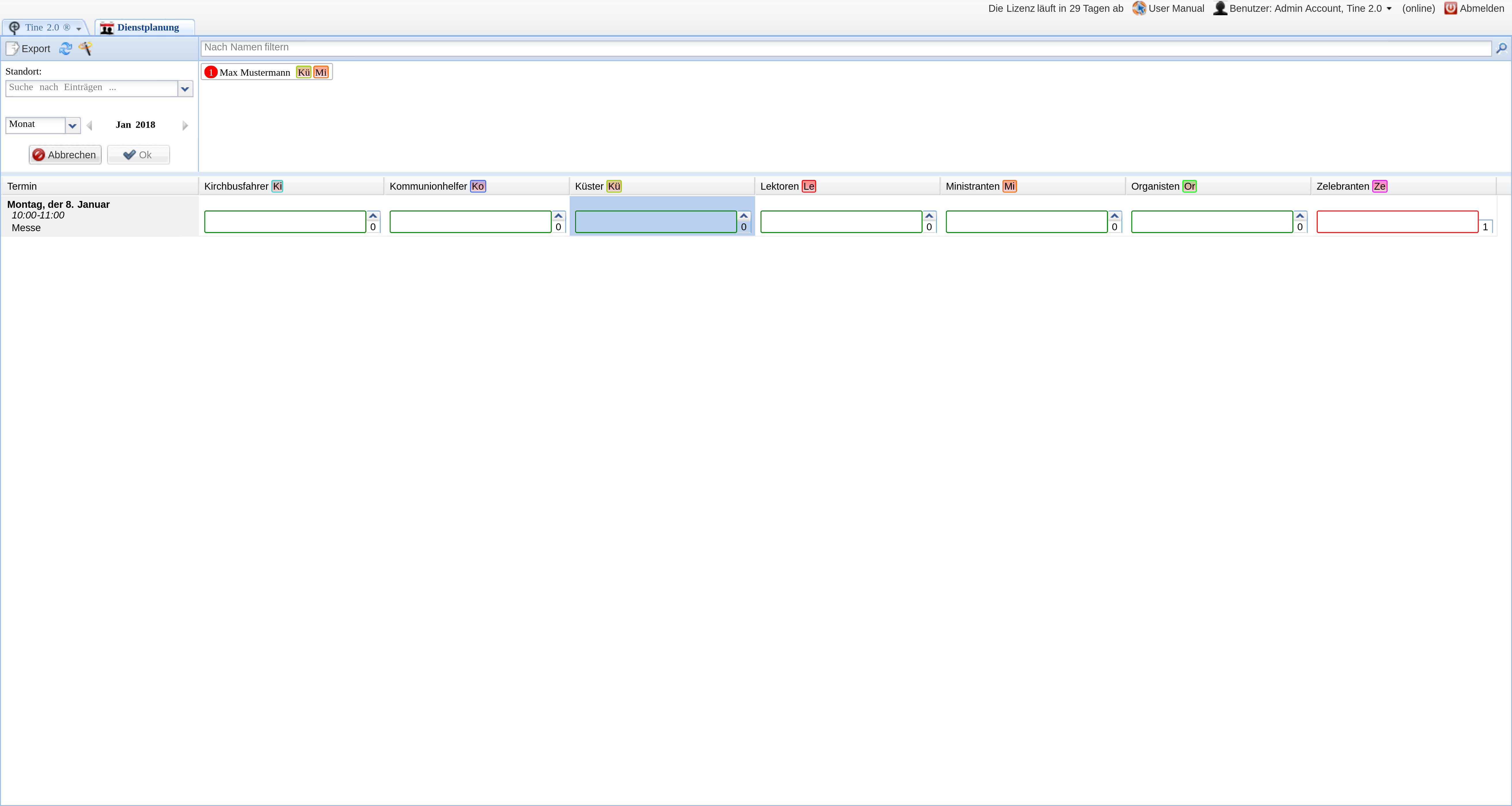
Task: Click the Kirchbusfahrer assignment box for Messe
Action: coord(285,222)
